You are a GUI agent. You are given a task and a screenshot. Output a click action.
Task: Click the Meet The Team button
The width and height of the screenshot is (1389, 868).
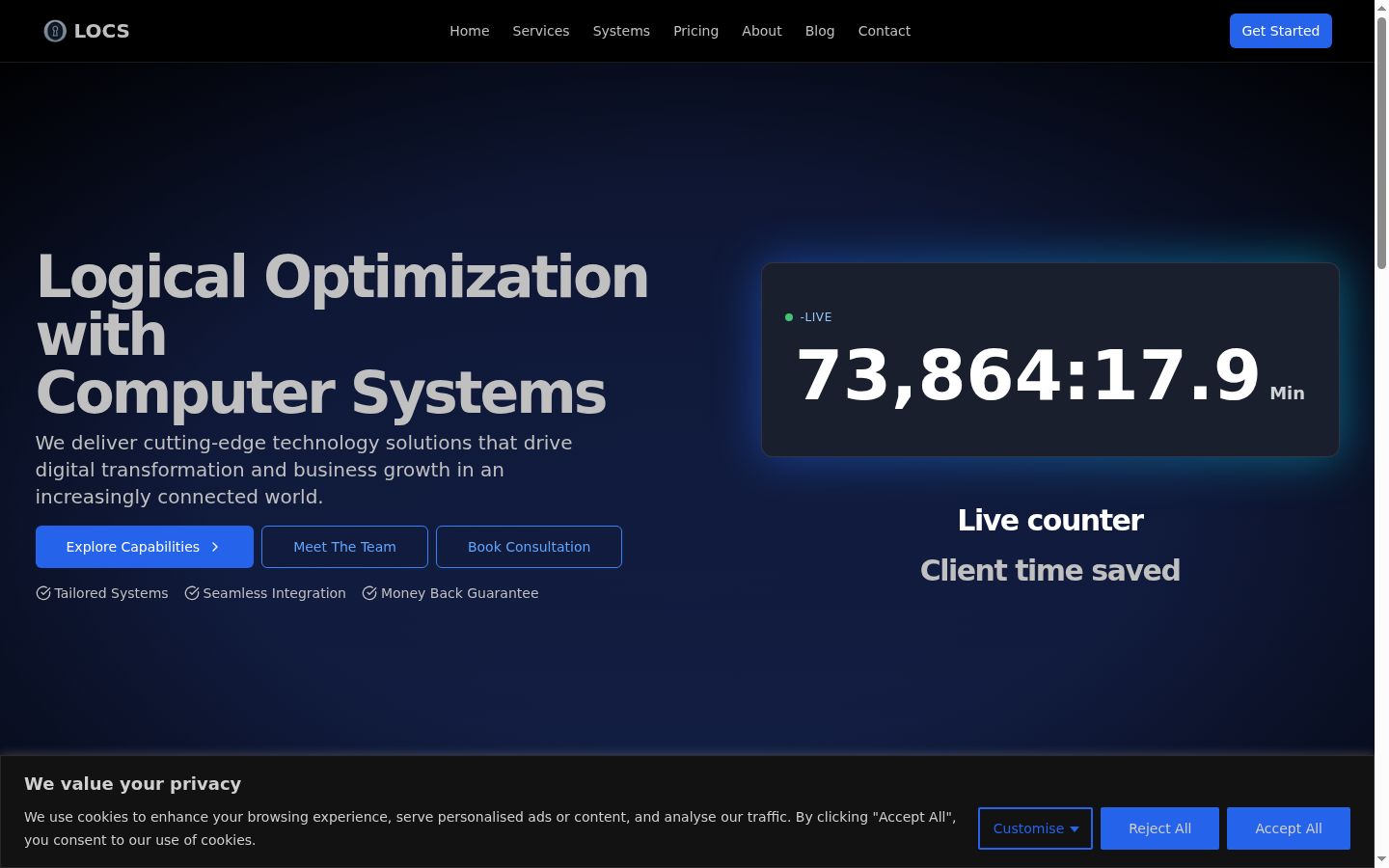(344, 547)
